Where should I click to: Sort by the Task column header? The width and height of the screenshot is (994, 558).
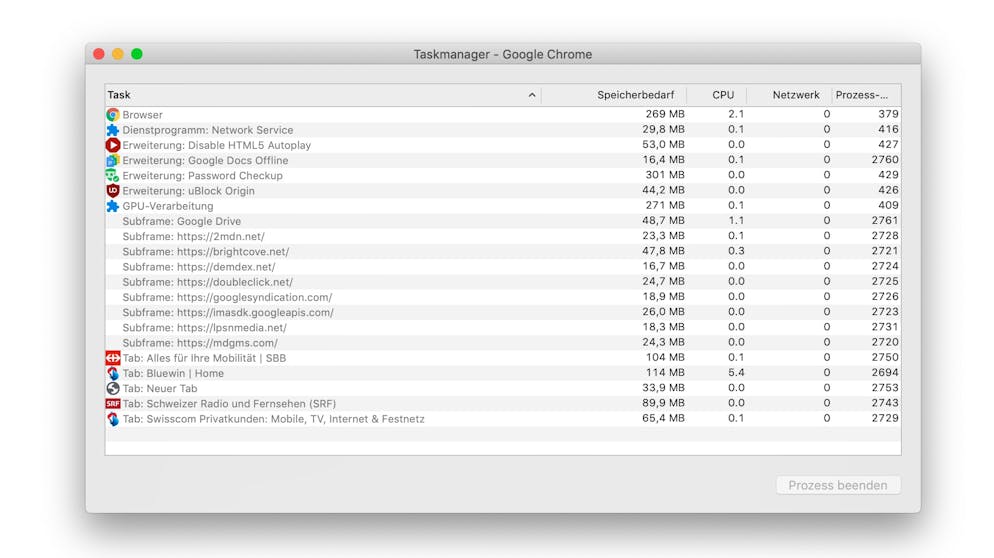(323, 95)
